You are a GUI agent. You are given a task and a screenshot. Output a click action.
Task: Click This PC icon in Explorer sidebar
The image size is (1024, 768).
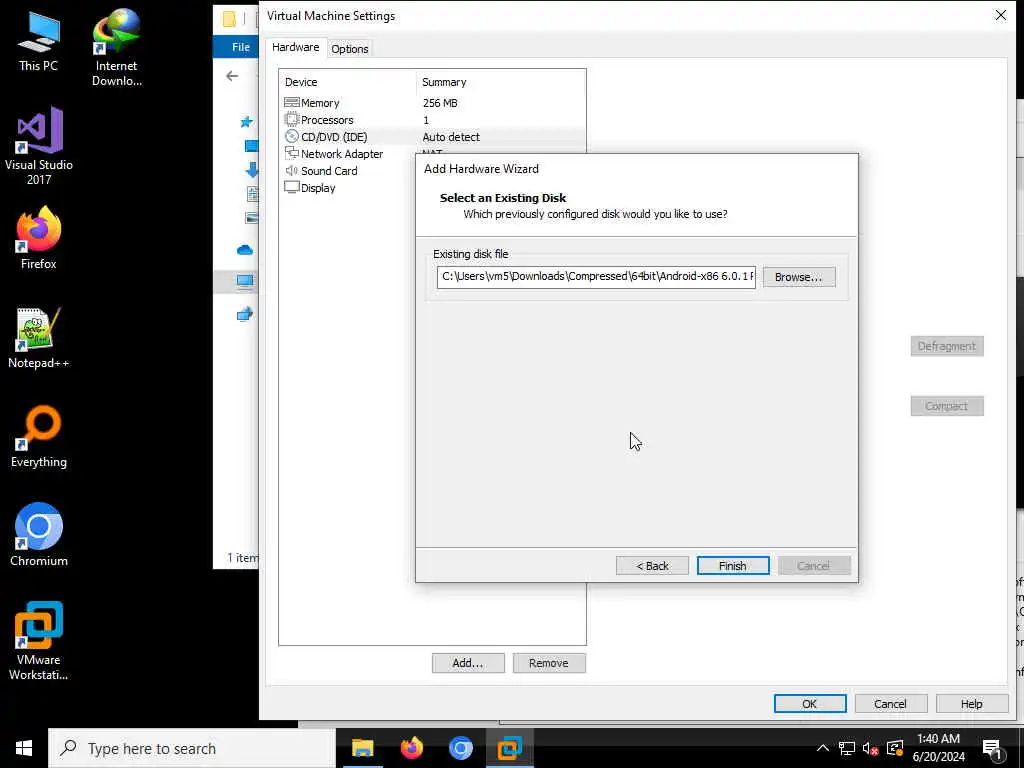[245, 281]
